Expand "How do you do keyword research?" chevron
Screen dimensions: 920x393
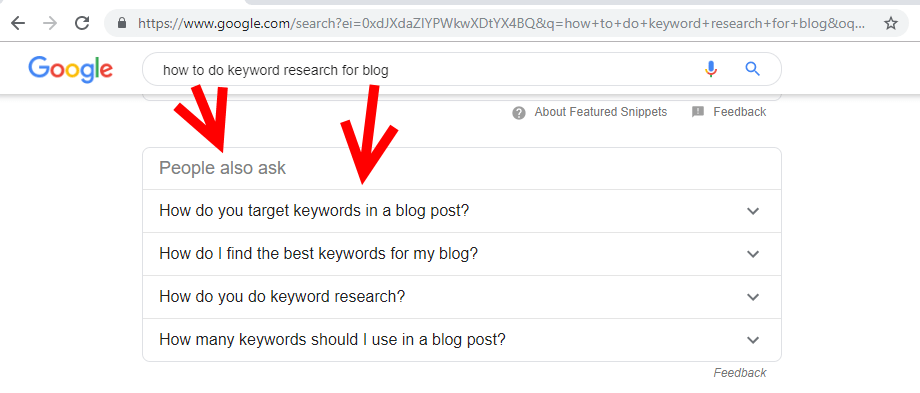tap(753, 297)
